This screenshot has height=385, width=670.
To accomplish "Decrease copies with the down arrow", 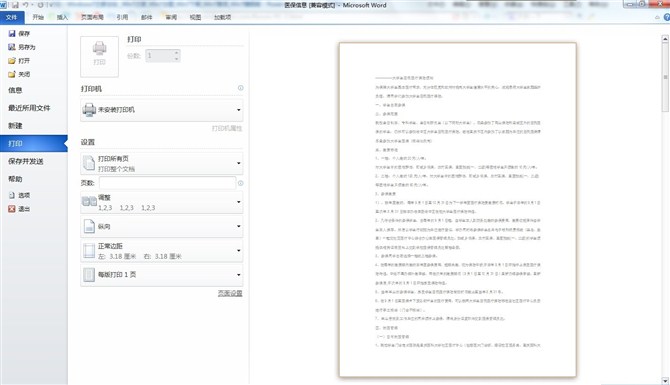I will coord(176,59).
